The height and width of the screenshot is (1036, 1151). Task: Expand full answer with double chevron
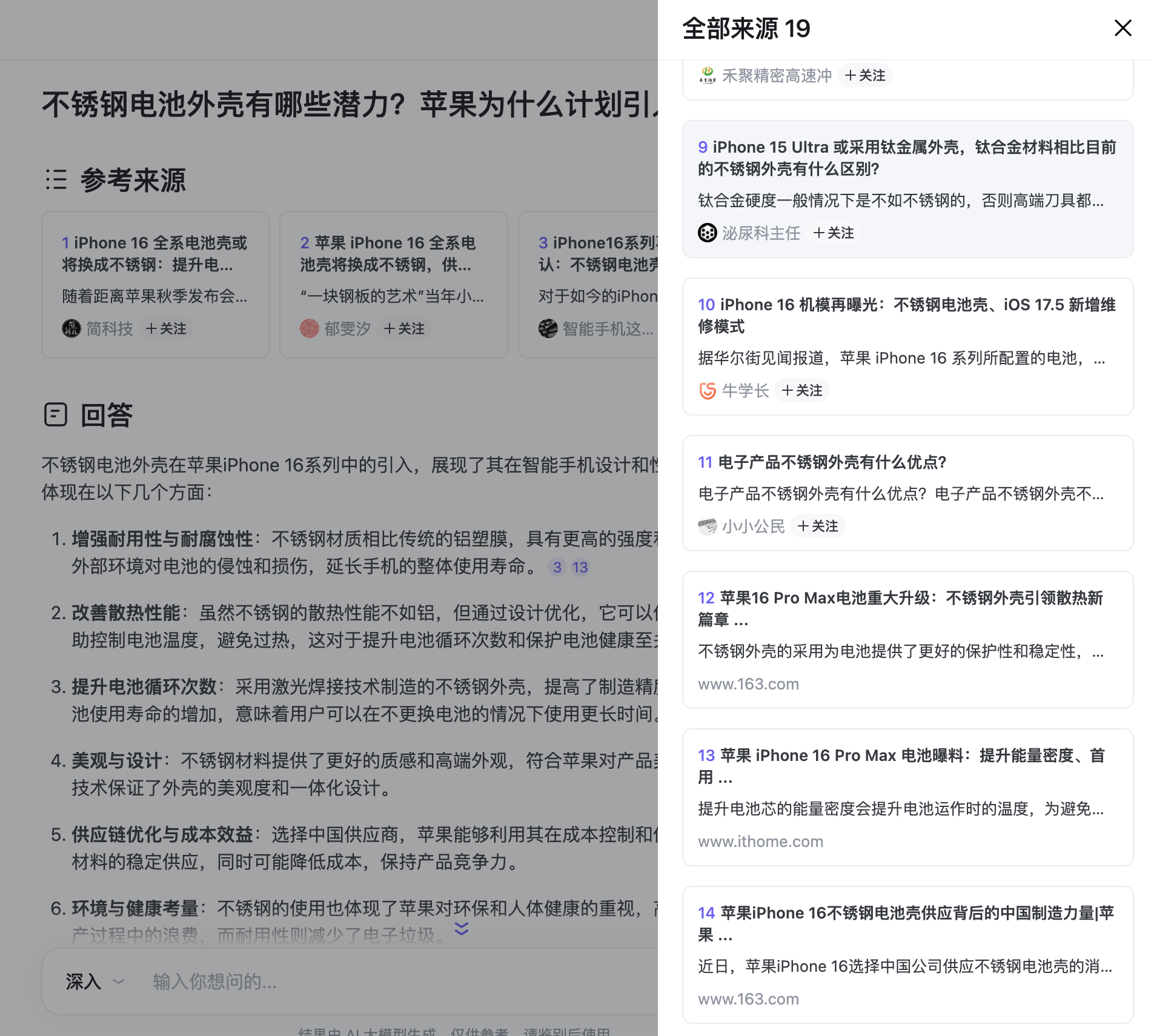[x=462, y=929]
